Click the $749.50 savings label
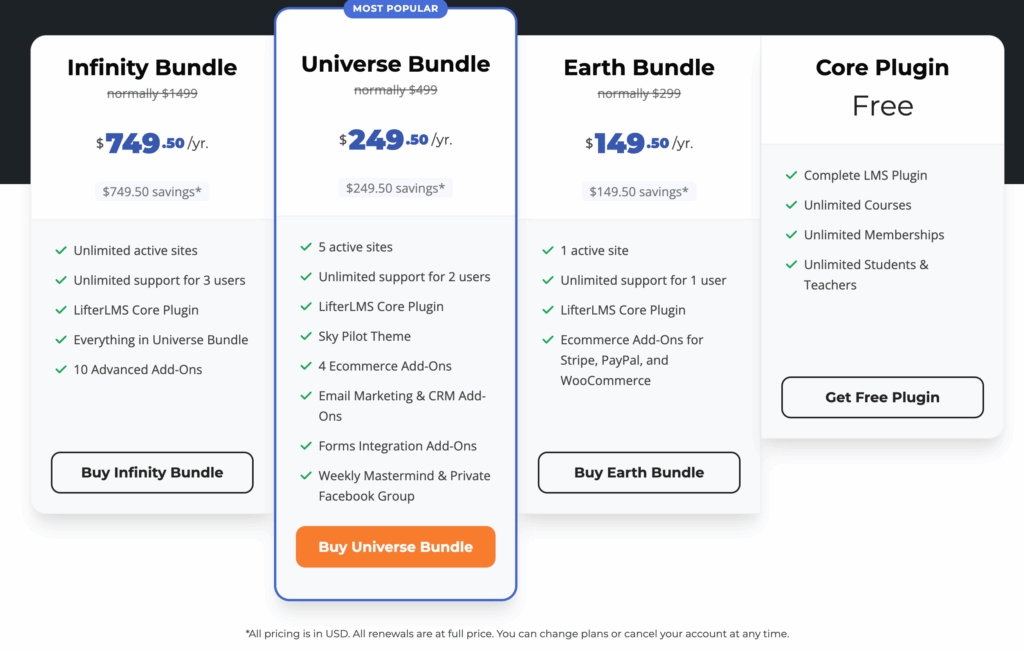Screen dimensions: 1024x651 click(x=152, y=191)
